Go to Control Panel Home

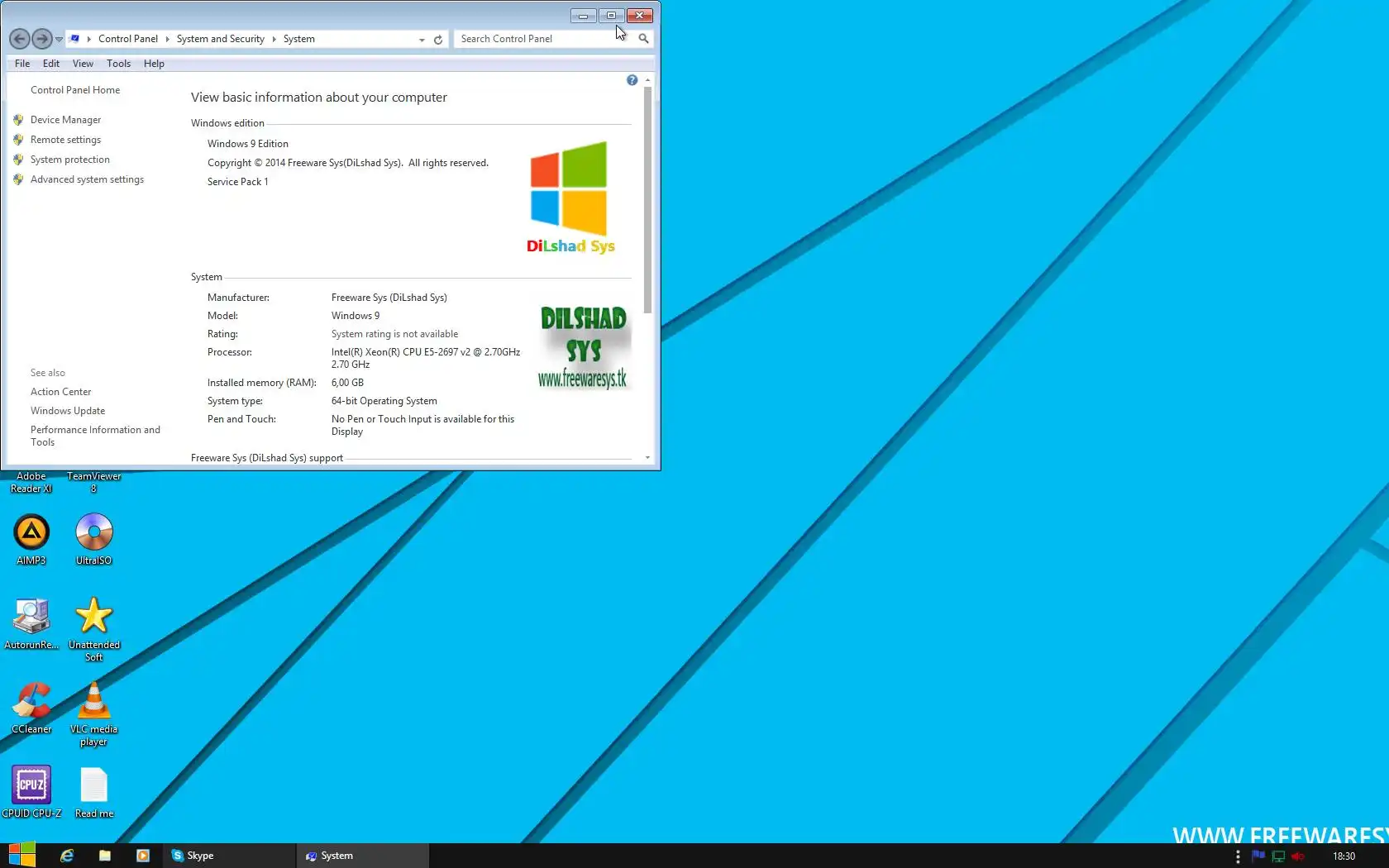tap(75, 90)
